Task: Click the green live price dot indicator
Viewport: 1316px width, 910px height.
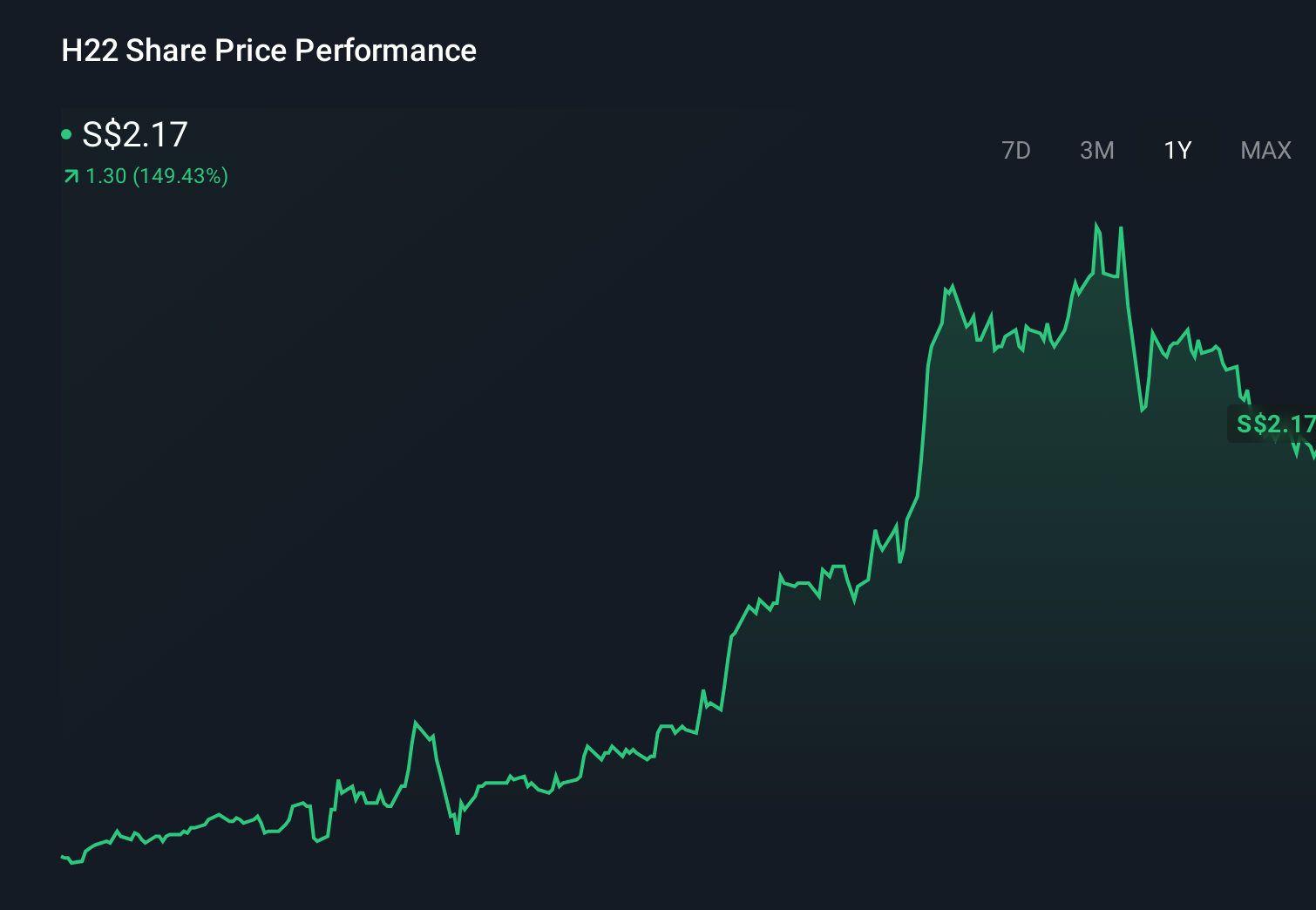Action: click(64, 135)
